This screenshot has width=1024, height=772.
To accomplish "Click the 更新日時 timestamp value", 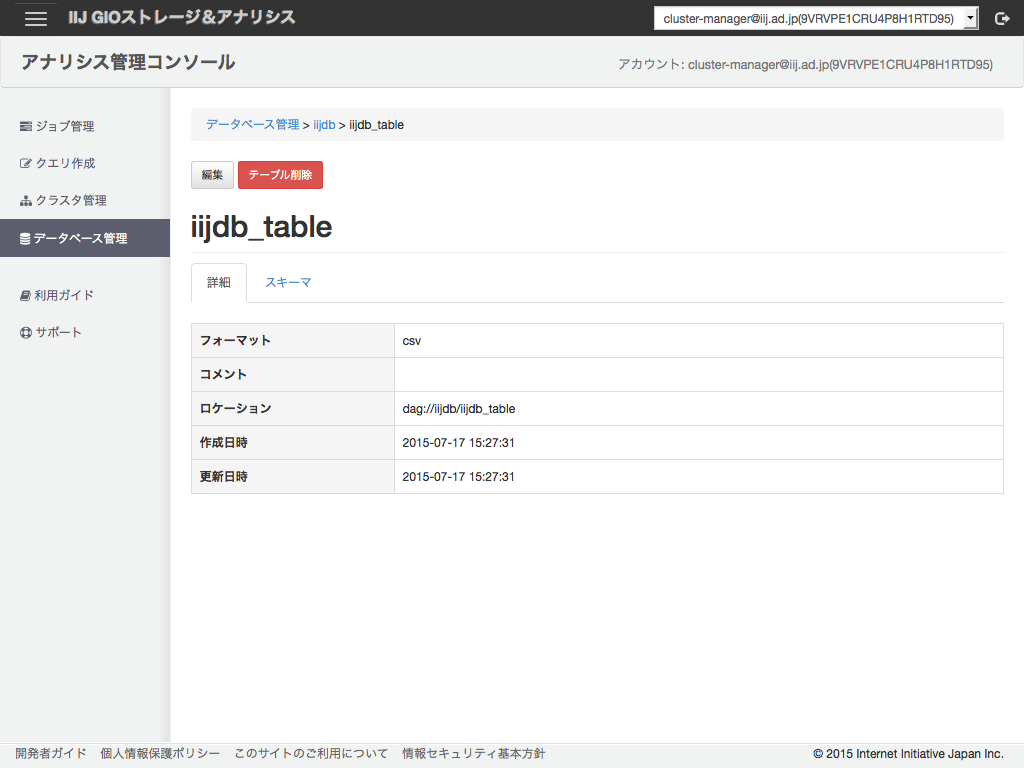I will coord(458,477).
